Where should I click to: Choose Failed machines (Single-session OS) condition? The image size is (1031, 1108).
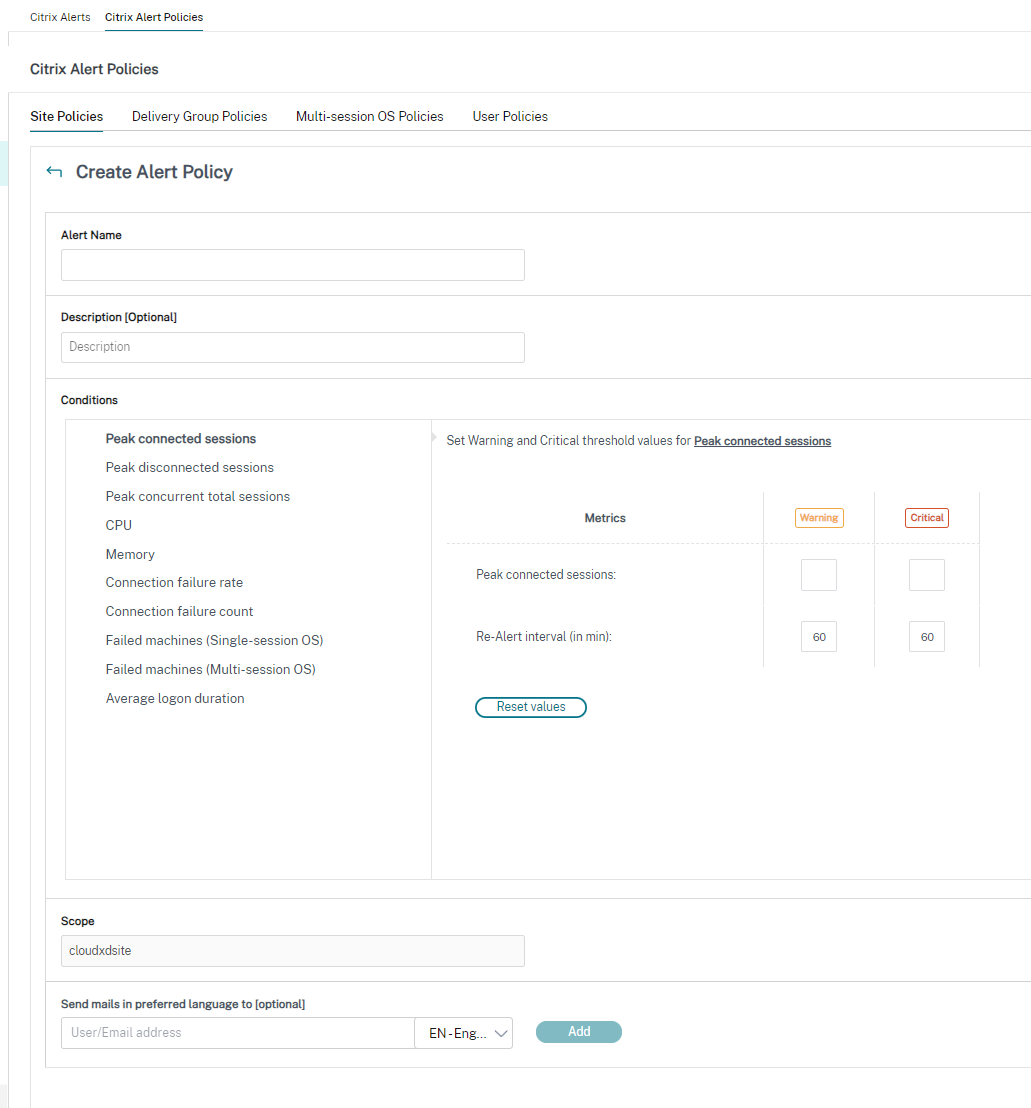click(214, 640)
